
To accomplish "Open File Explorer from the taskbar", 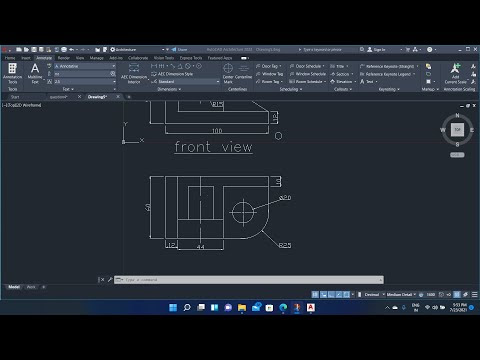I will (x=242, y=307).
